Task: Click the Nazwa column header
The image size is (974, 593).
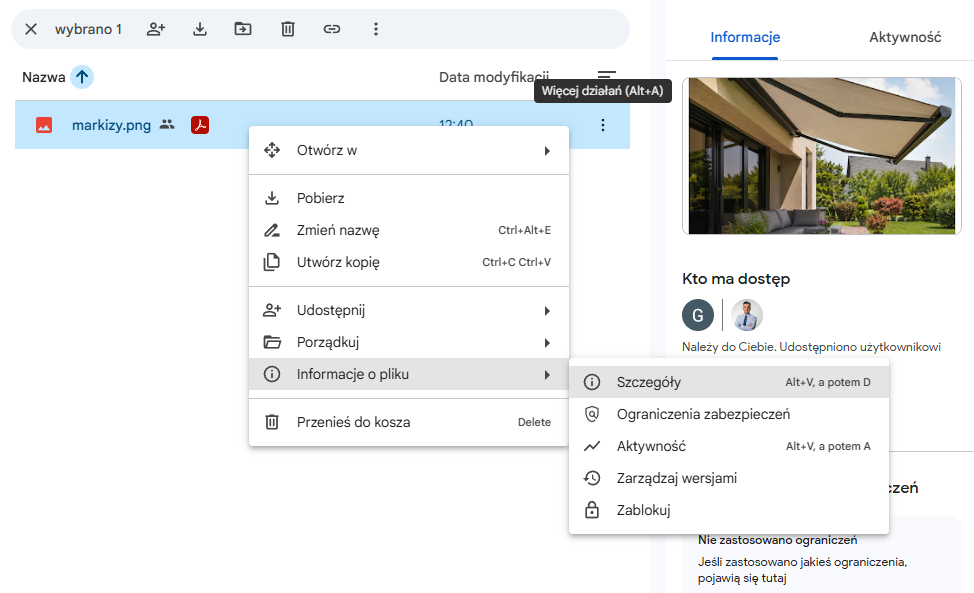Action: [43, 77]
